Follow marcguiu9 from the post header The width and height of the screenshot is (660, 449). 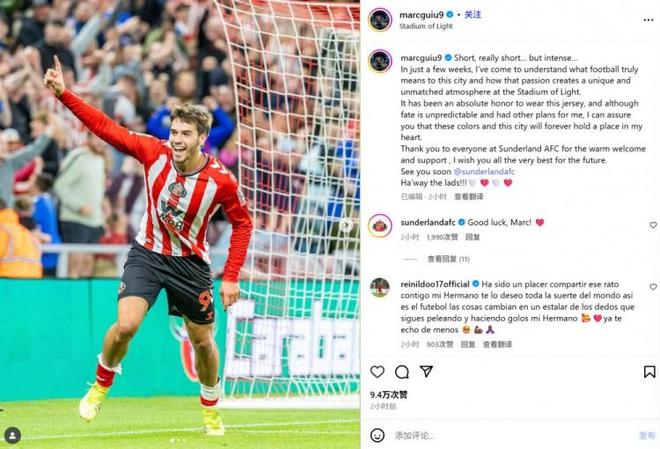tap(472, 15)
